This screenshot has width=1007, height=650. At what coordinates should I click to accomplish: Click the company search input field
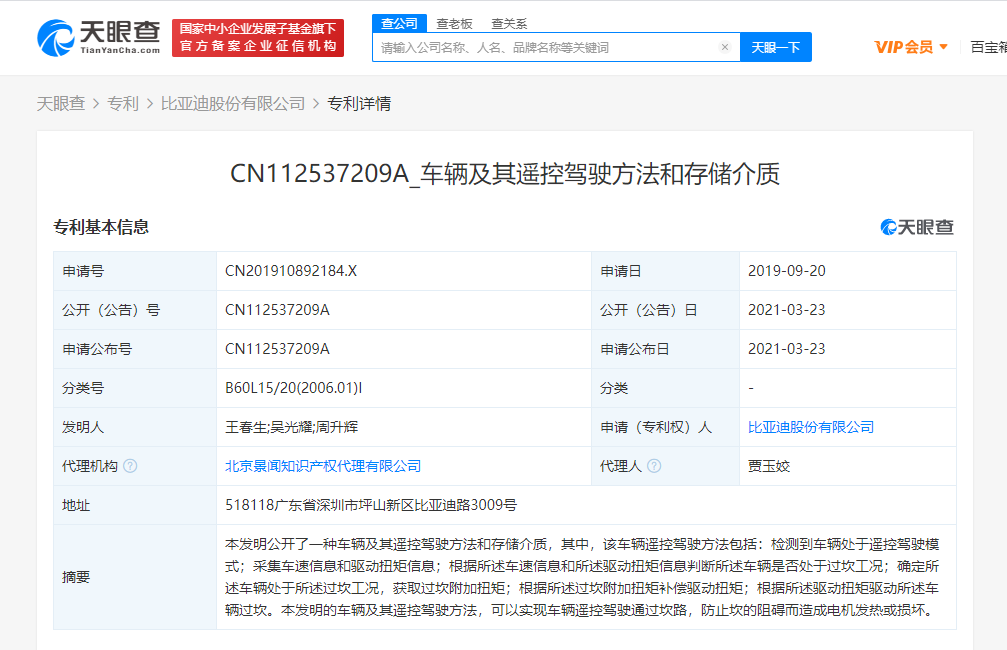pyautogui.click(x=550, y=47)
